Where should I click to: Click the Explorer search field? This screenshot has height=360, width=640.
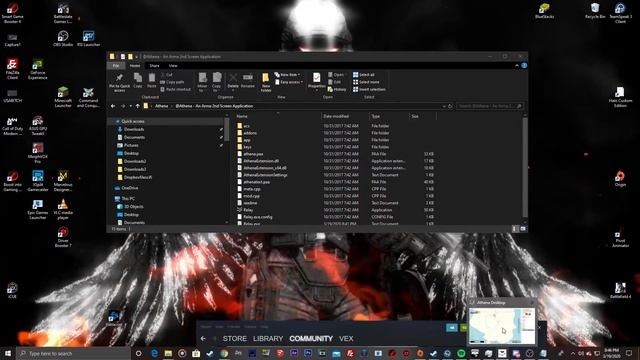coord(489,106)
